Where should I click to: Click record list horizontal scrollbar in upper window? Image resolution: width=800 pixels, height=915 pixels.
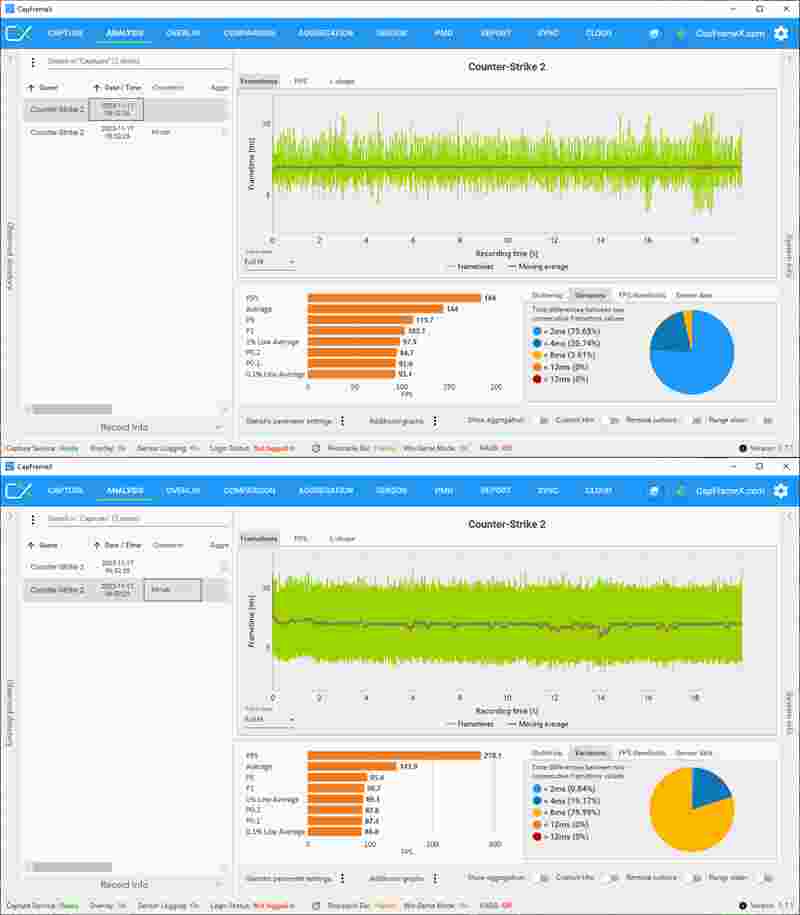(x=72, y=410)
